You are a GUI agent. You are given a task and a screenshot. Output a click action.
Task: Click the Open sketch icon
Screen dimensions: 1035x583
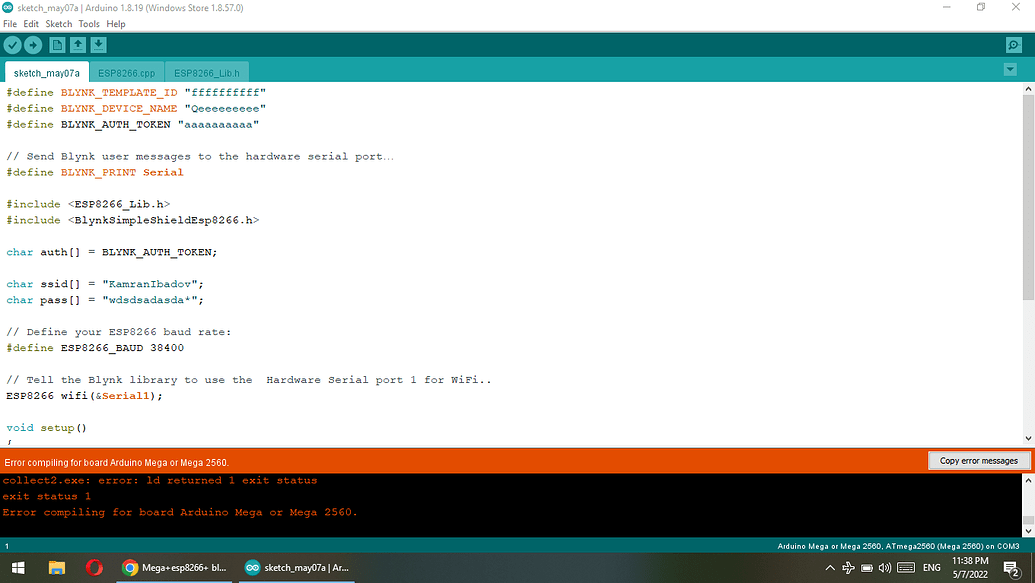point(78,44)
